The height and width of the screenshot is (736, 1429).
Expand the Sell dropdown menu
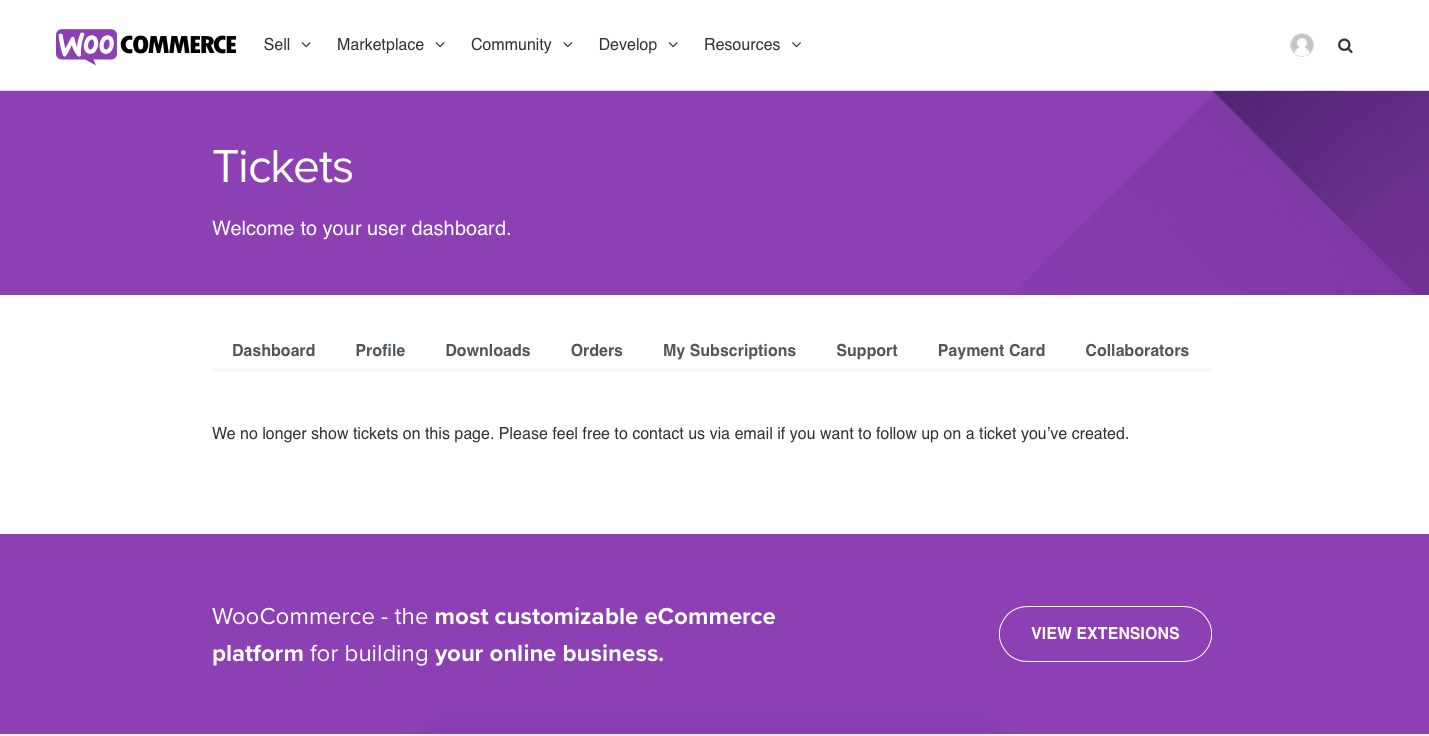[287, 45]
